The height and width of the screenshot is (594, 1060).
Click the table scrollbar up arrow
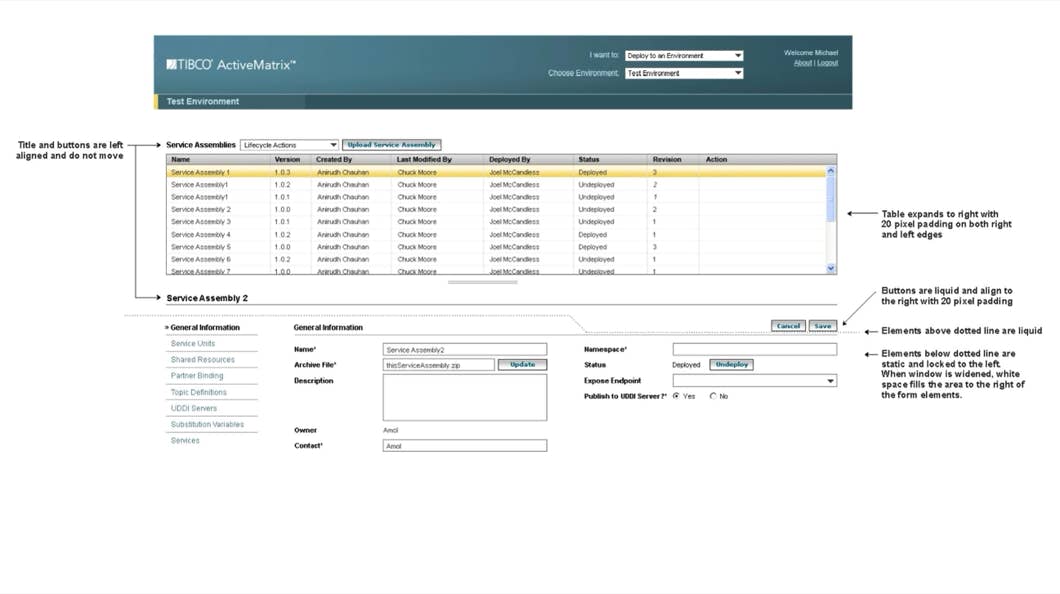[830, 172]
